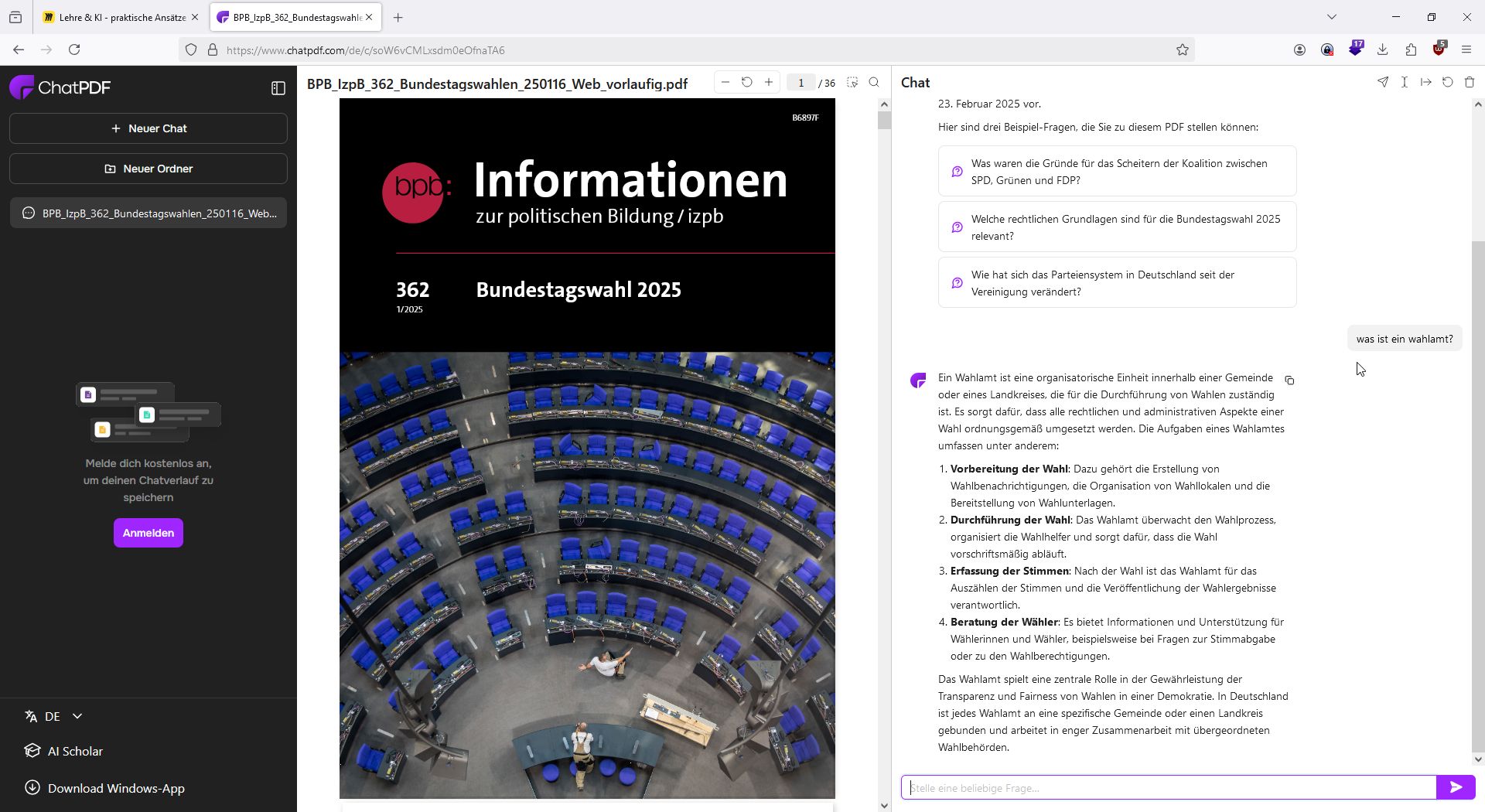Select the BPB_IzpB_362 browser tab
The height and width of the screenshot is (812, 1485).
click(x=294, y=17)
